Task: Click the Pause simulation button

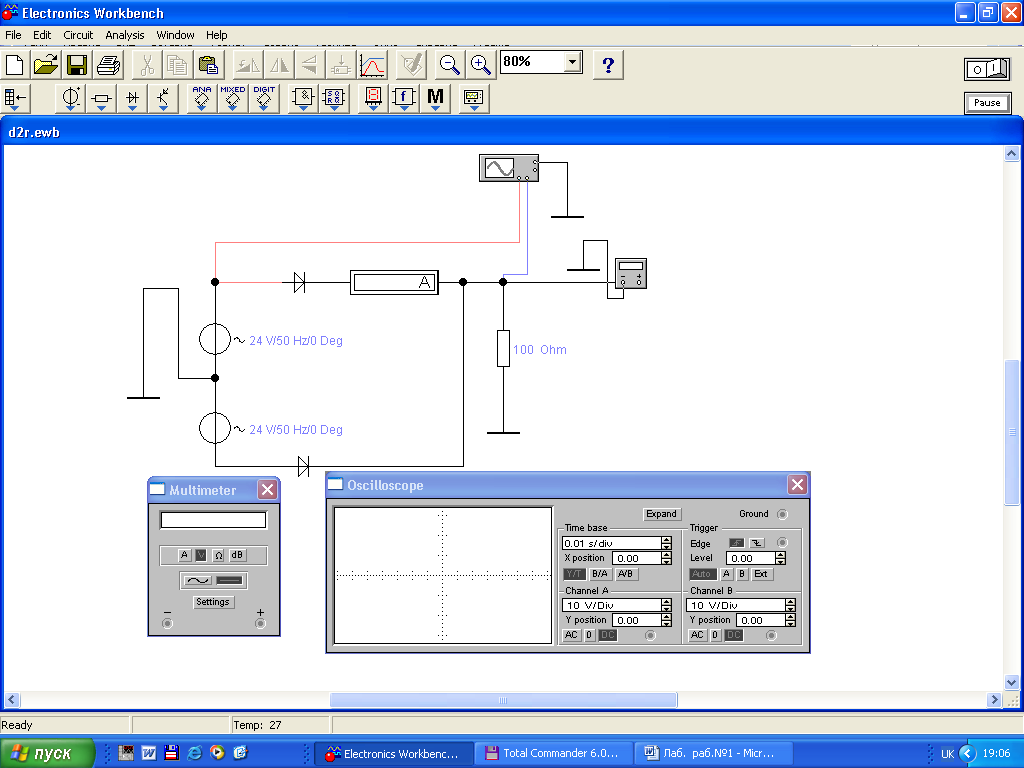Action: [987, 103]
